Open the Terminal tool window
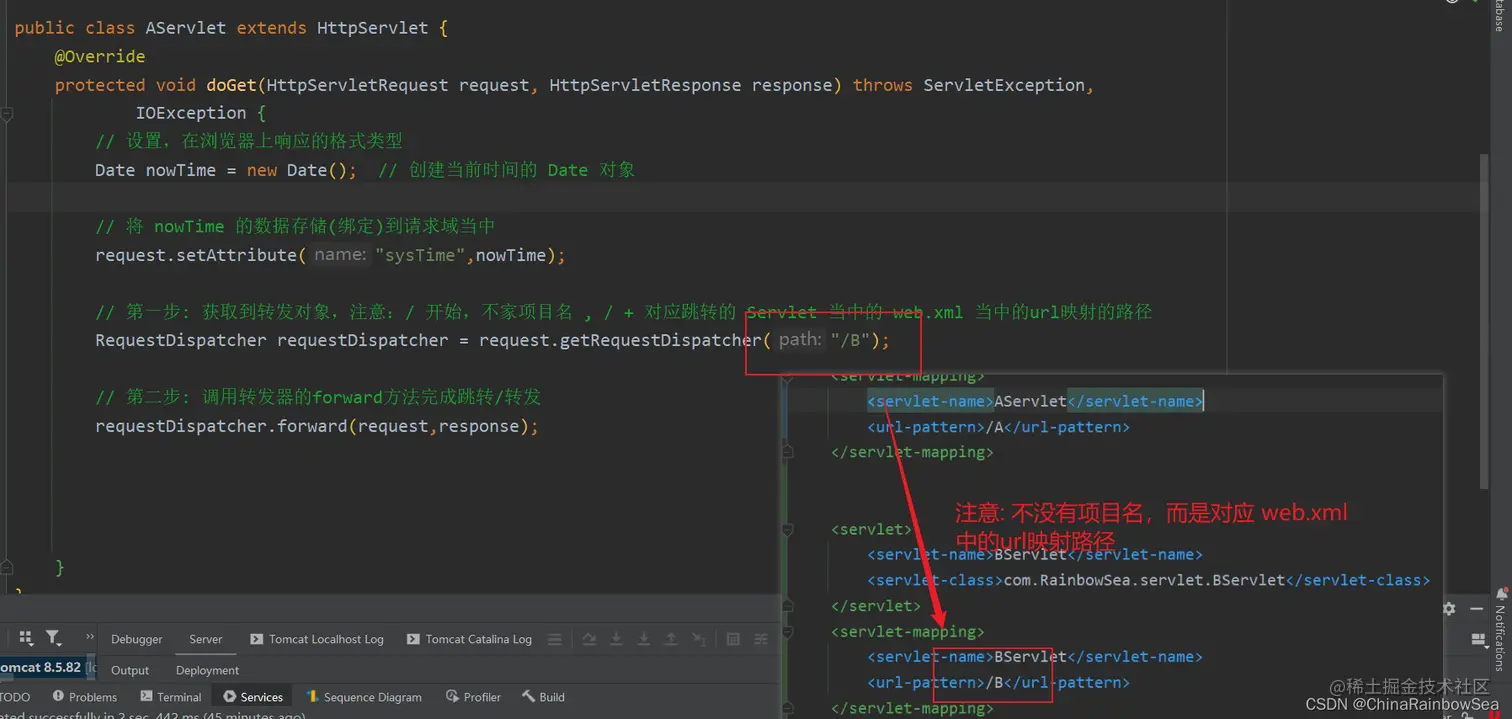The height and width of the screenshot is (719, 1512). pos(171,697)
